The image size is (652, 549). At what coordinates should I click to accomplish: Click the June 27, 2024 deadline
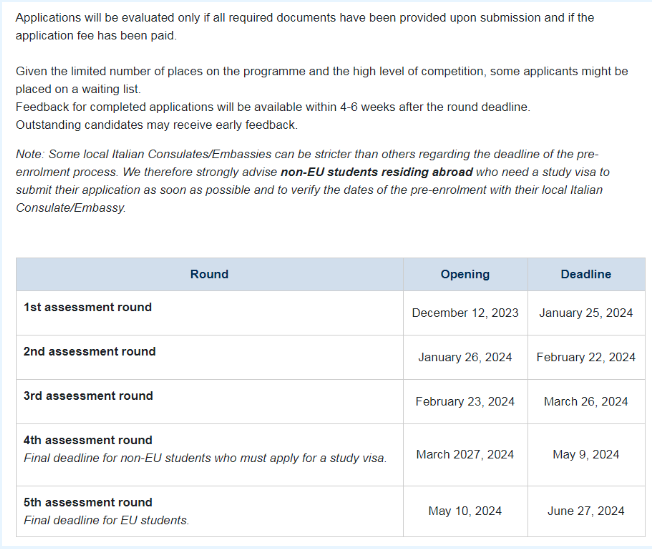pyautogui.click(x=586, y=510)
